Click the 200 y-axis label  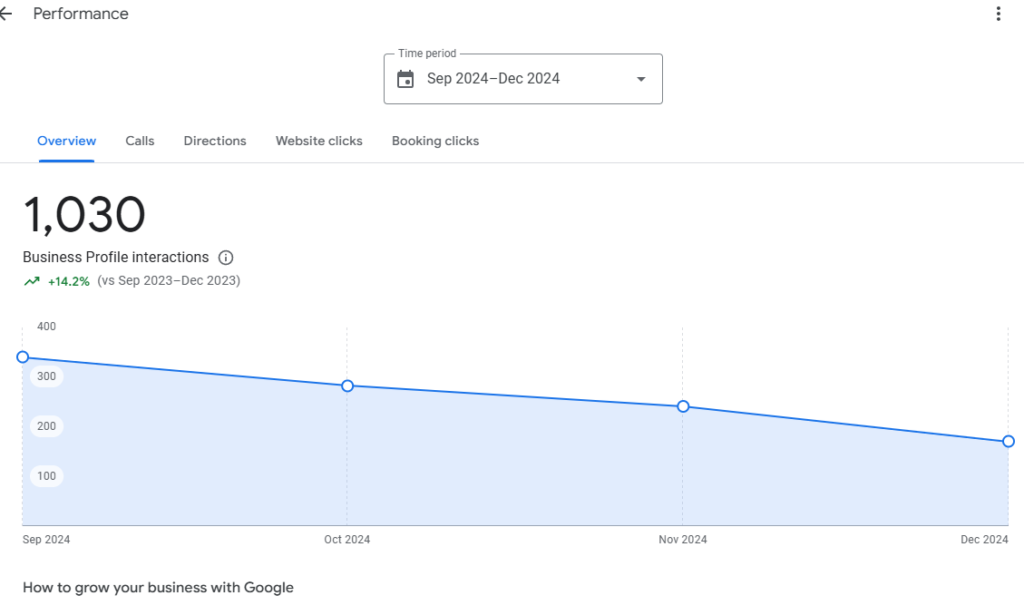point(46,426)
